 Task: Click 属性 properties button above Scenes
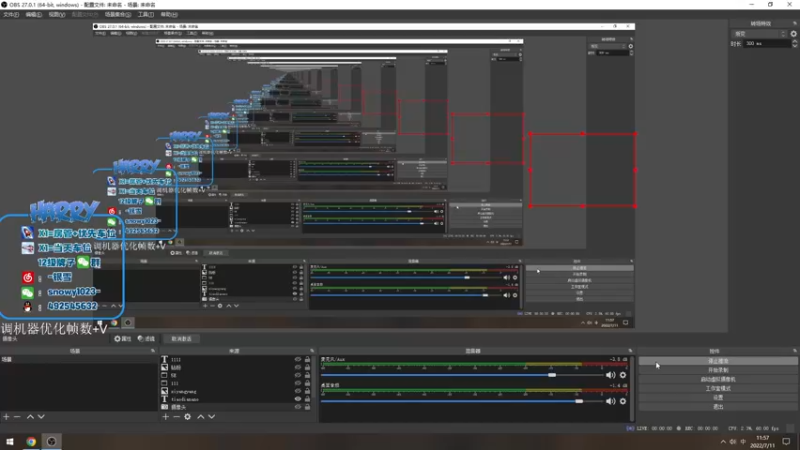pos(123,339)
